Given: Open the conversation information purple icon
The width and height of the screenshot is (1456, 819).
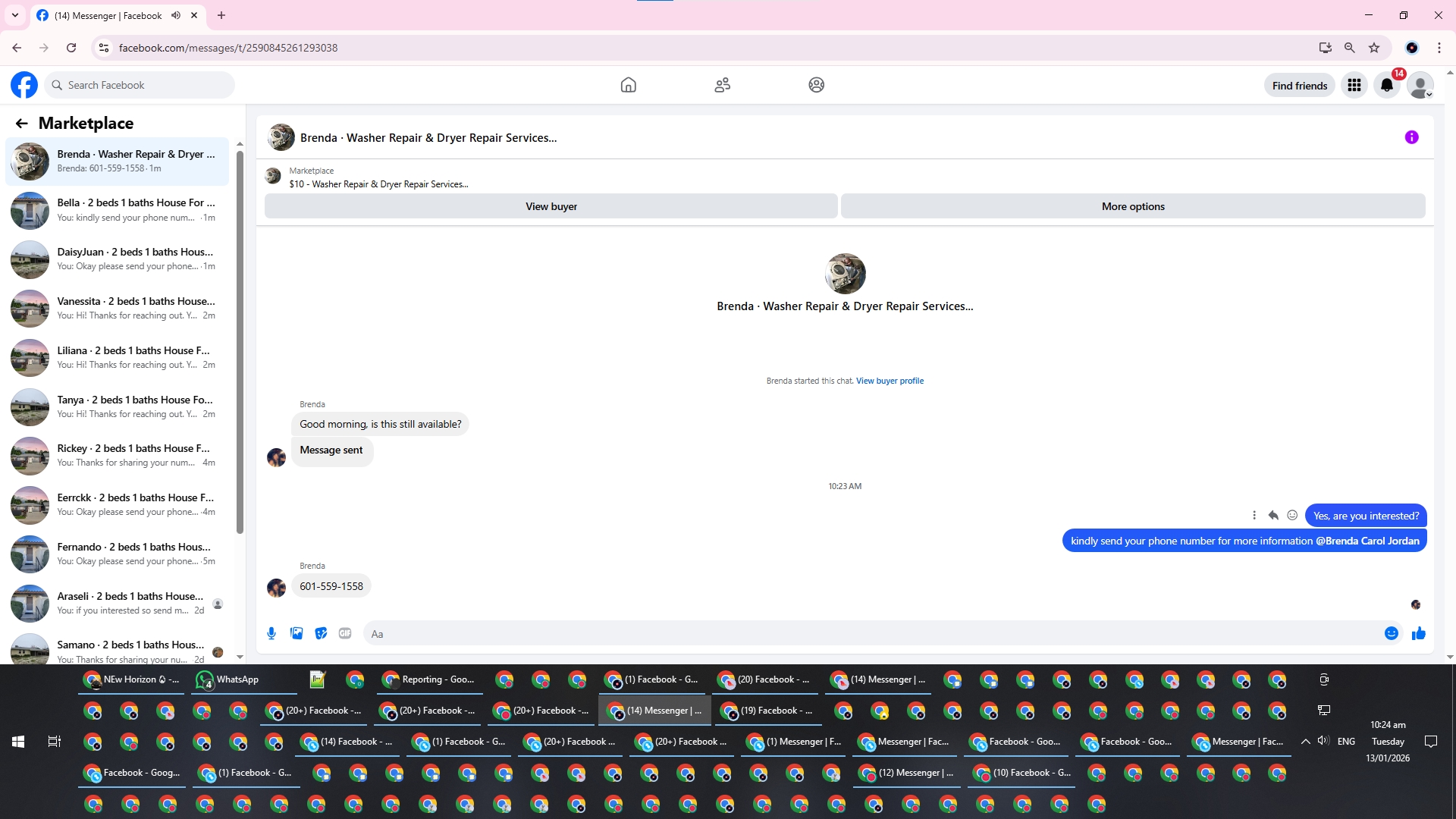Looking at the screenshot, I should [1411, 137].
